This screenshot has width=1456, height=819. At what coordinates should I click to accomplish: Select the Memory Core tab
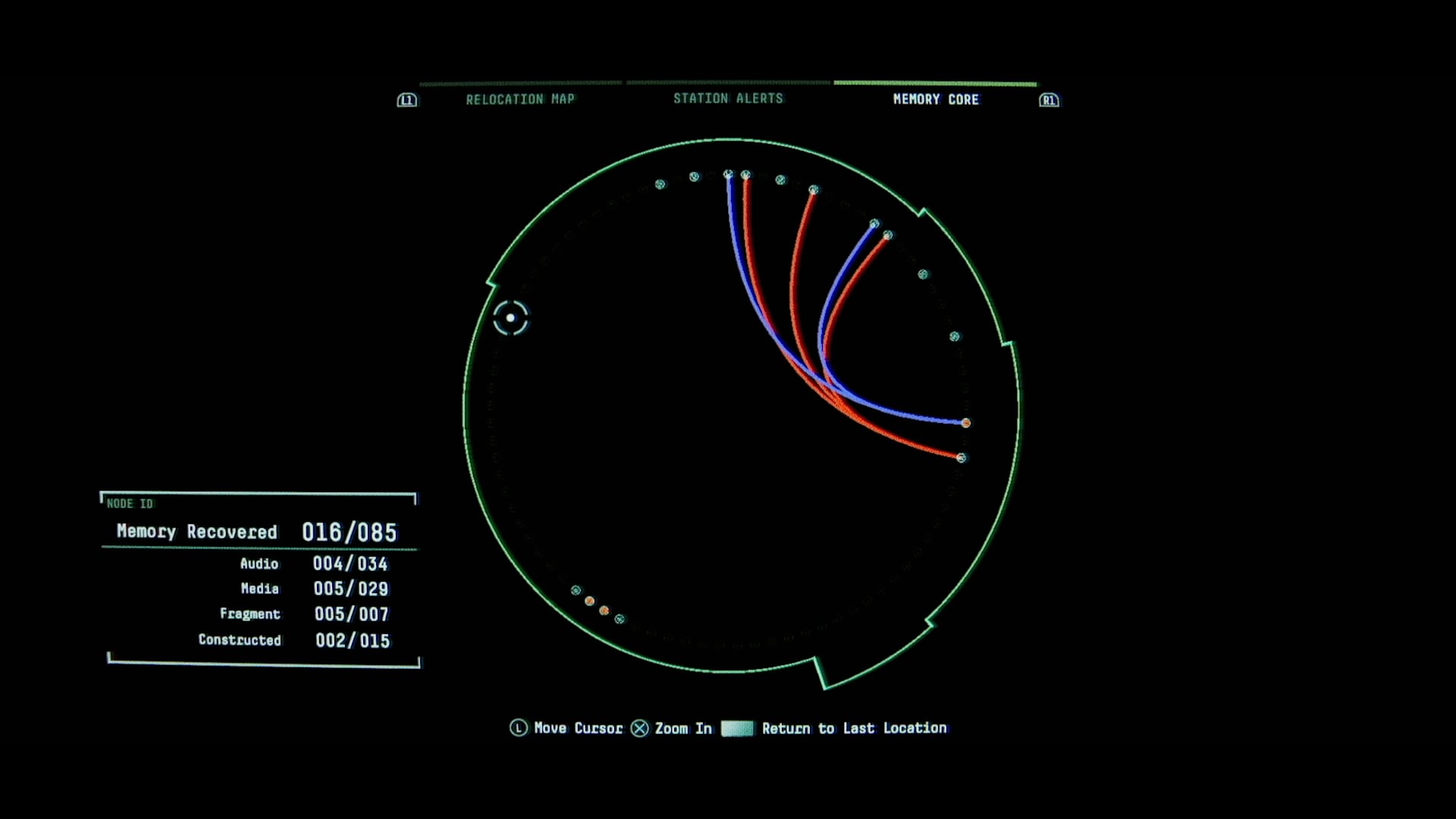point(935,99)
